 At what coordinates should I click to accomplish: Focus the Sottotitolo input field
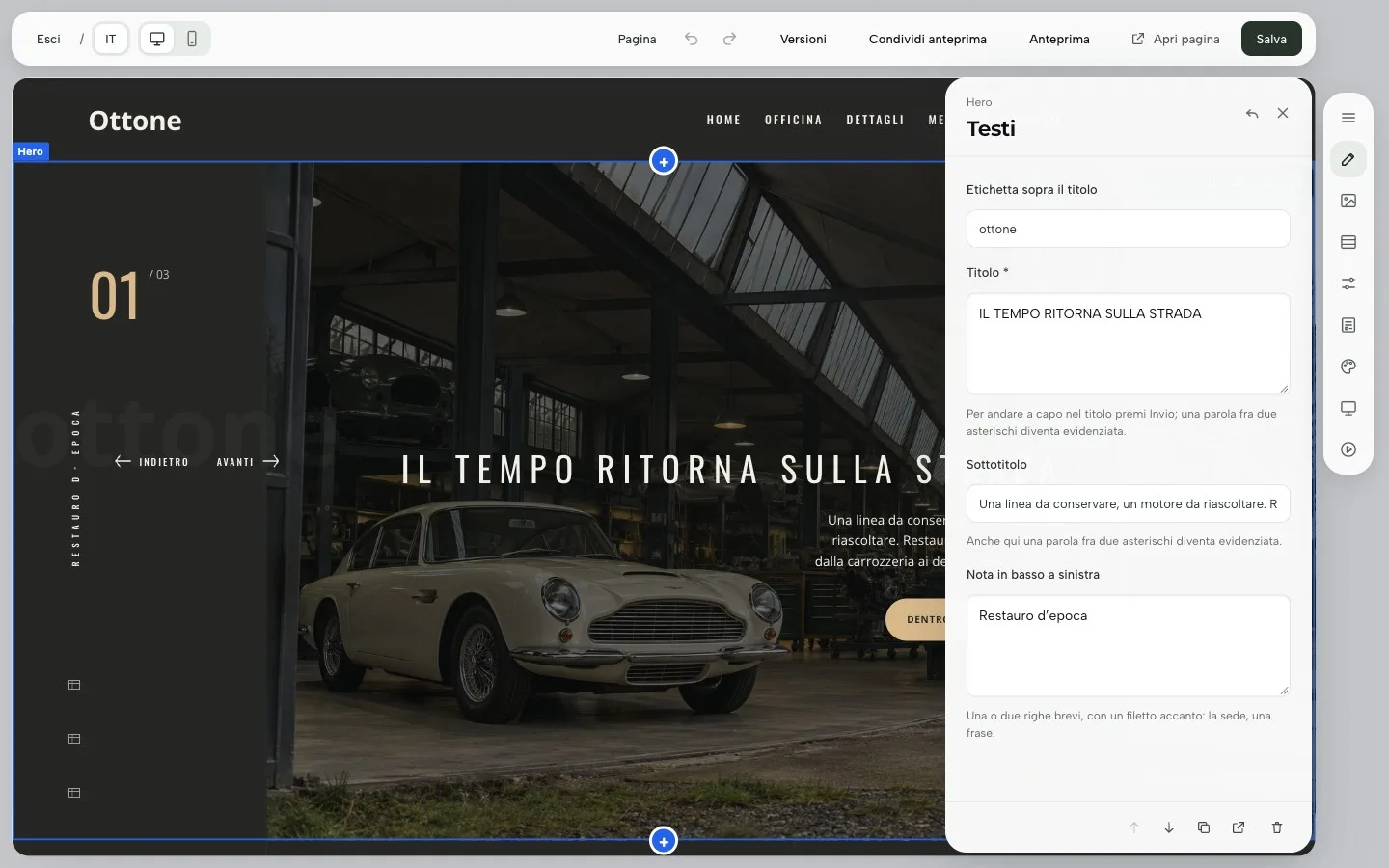pos(1129,503)
